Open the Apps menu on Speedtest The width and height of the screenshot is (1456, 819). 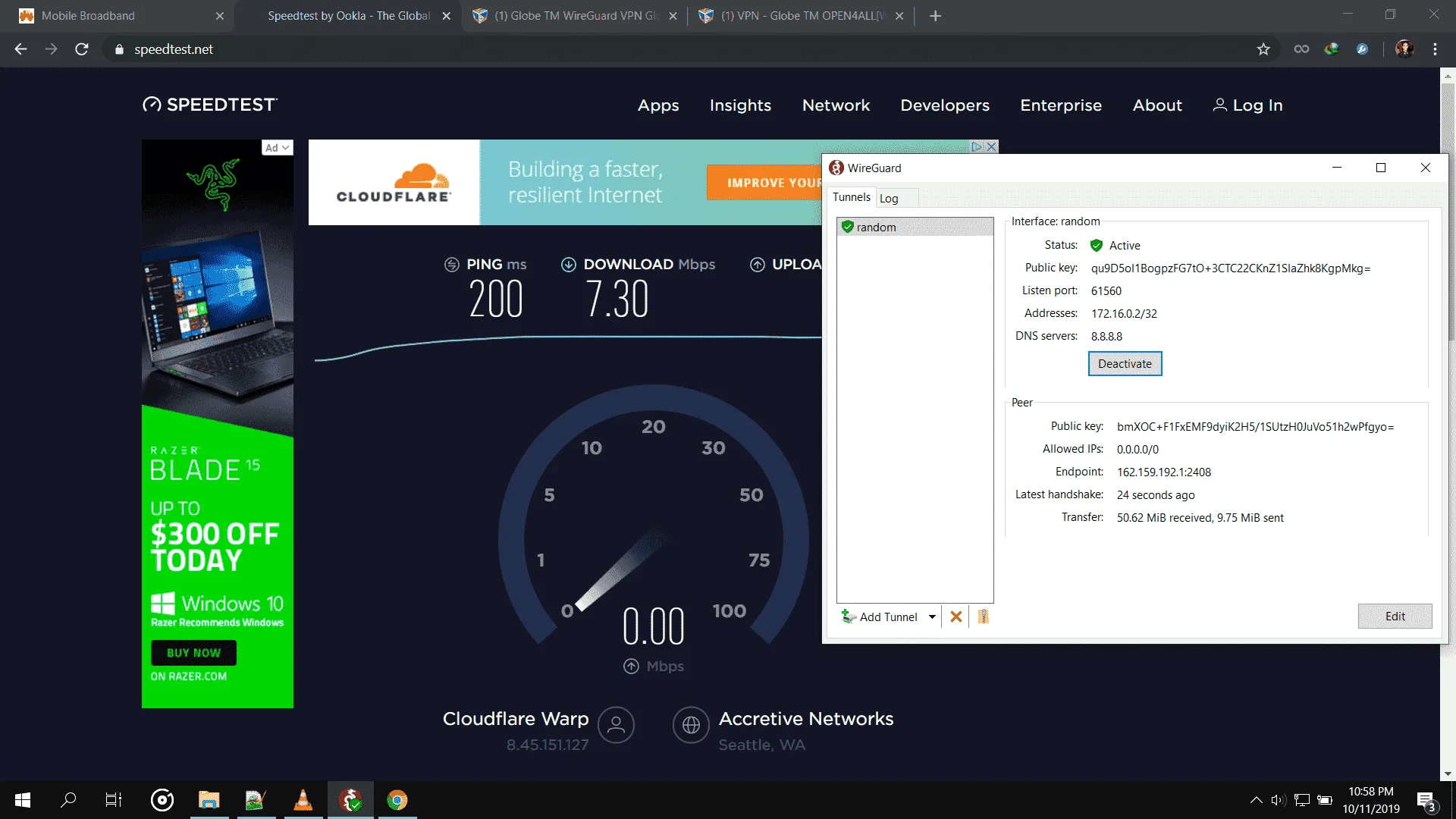coord(658,105)
